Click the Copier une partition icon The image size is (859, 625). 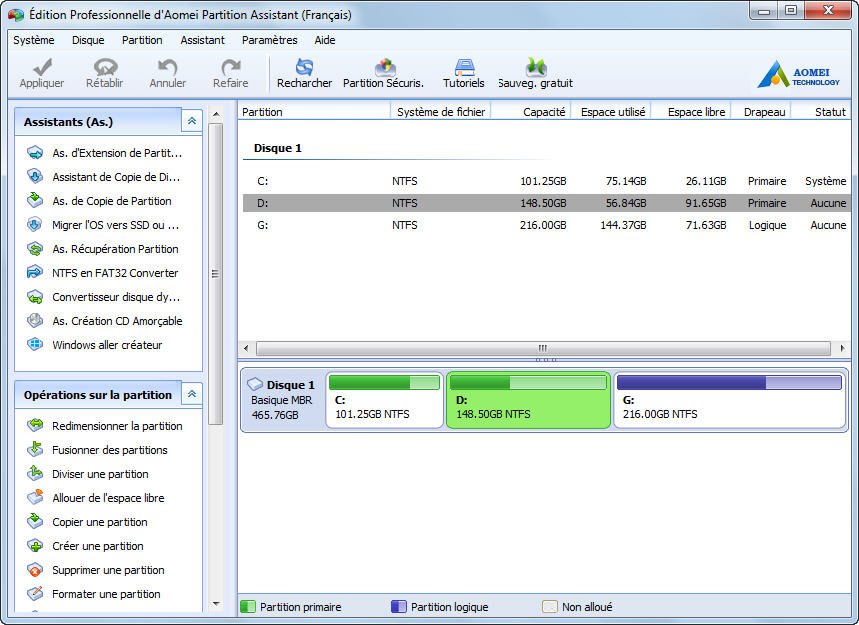[x=35, y=521]
